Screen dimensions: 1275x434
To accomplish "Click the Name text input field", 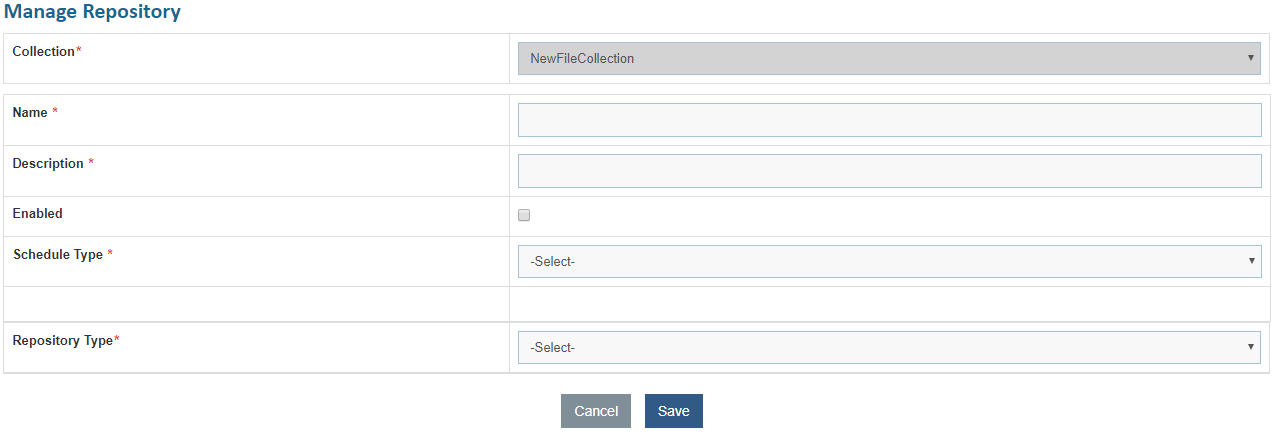I will (889, 120).
